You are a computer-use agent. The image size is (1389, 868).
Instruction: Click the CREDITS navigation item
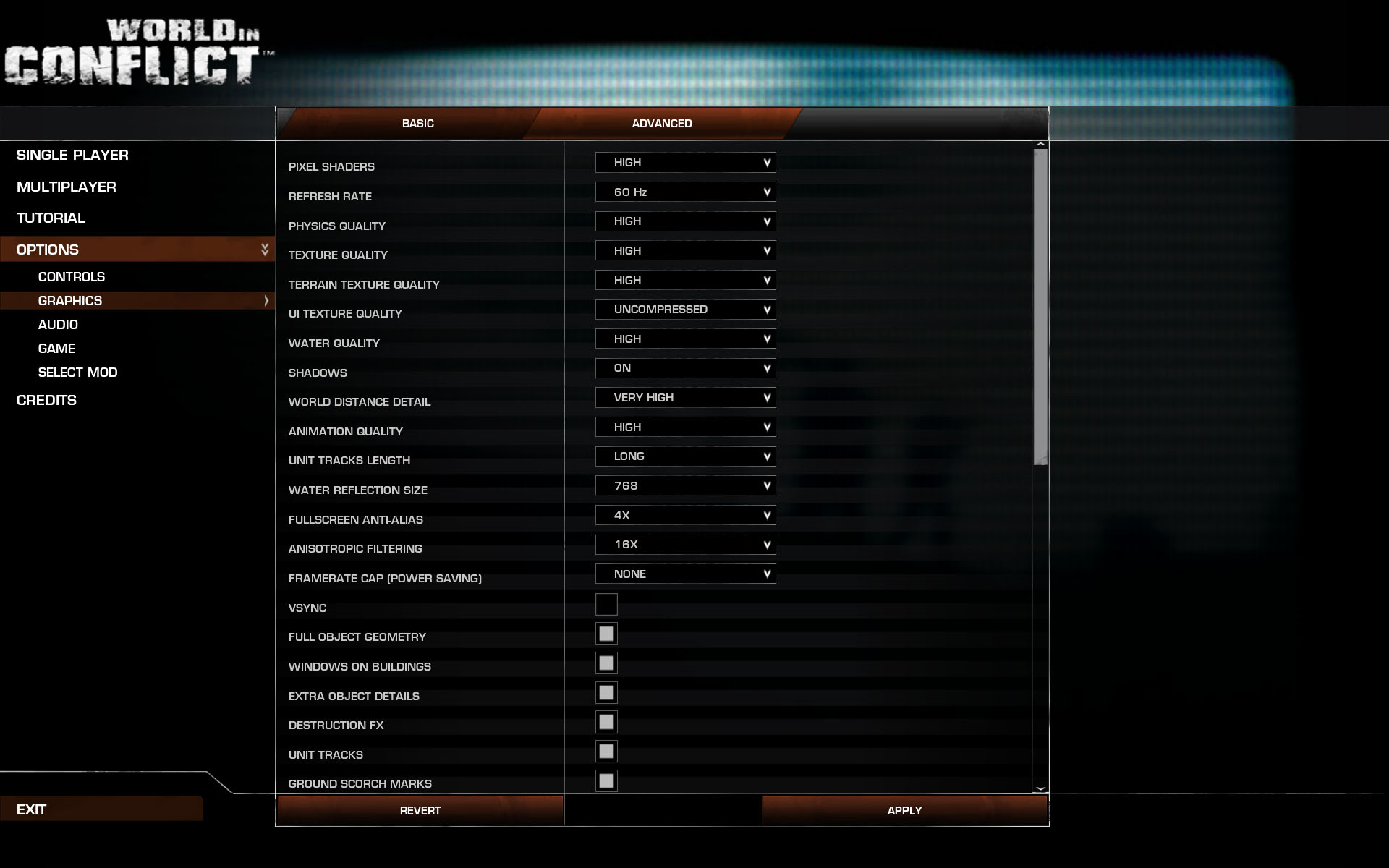coord(46,400)
